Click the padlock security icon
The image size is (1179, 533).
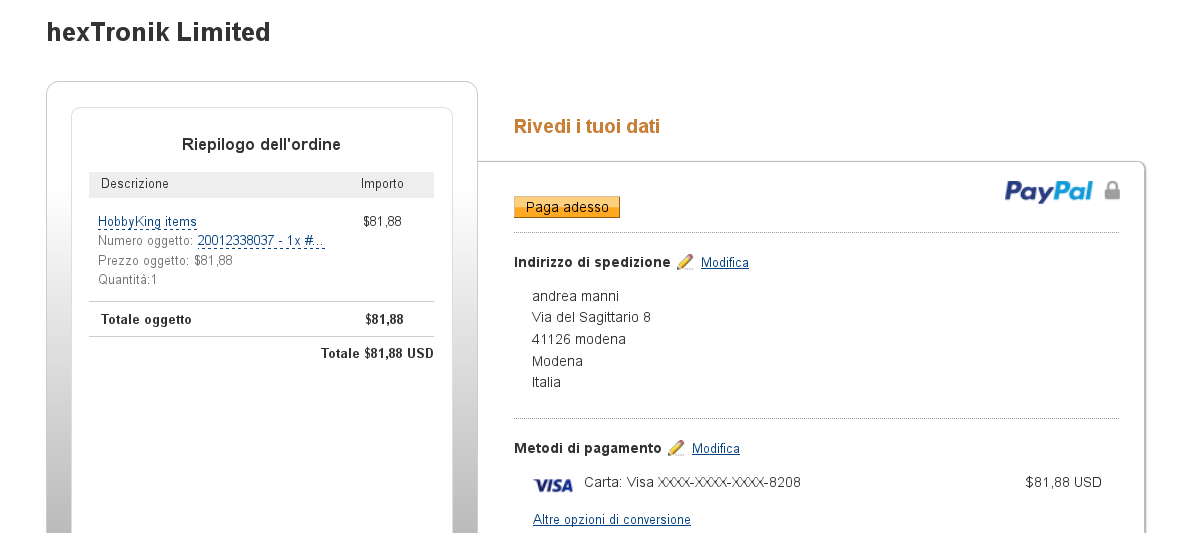coord(1112,190)
